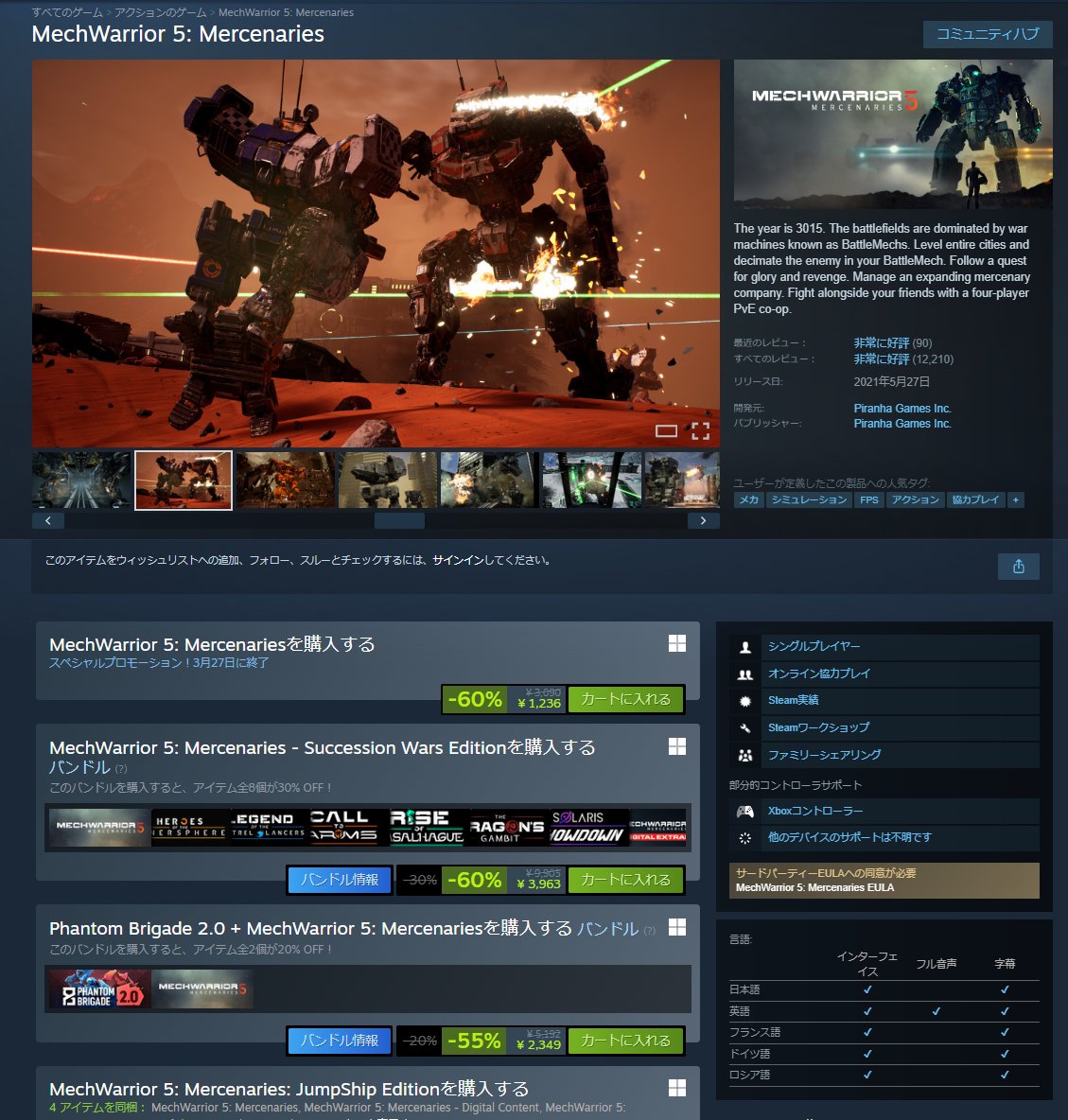
Task: Select the cockpit green laser thumbnail
Action: tap(591, 480)
